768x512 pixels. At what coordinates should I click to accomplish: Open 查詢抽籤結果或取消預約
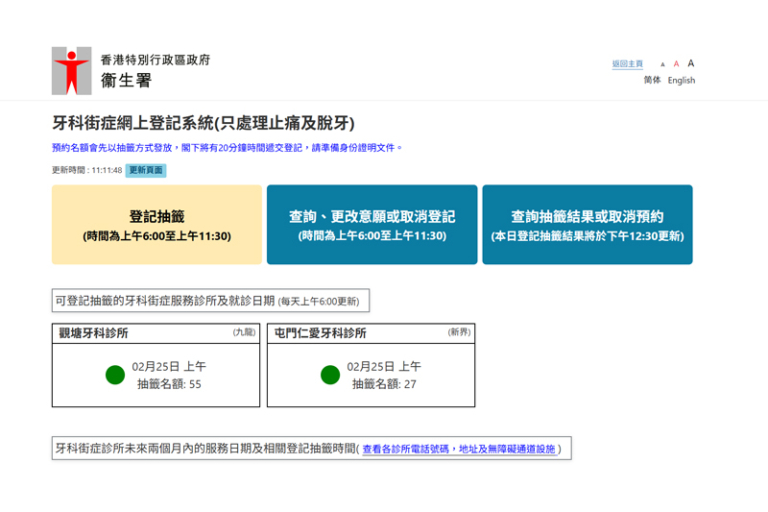pos(587,225)
